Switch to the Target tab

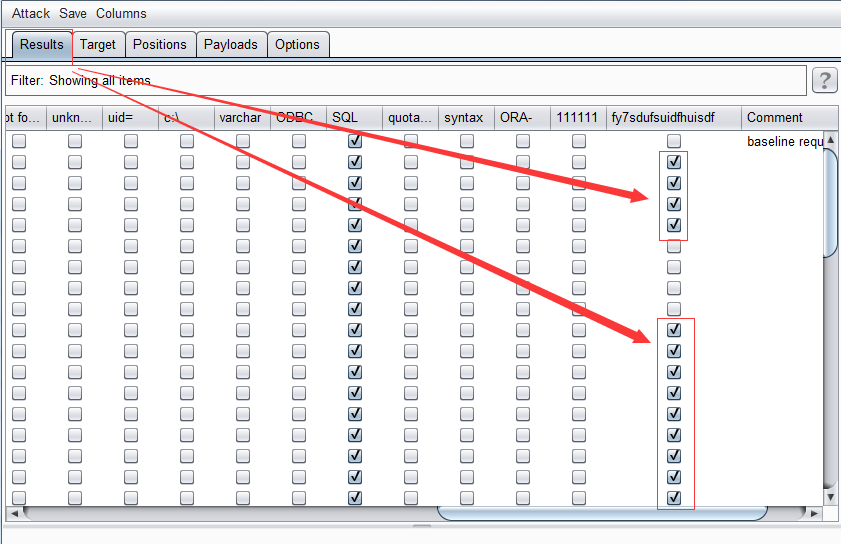pos(98,45)
